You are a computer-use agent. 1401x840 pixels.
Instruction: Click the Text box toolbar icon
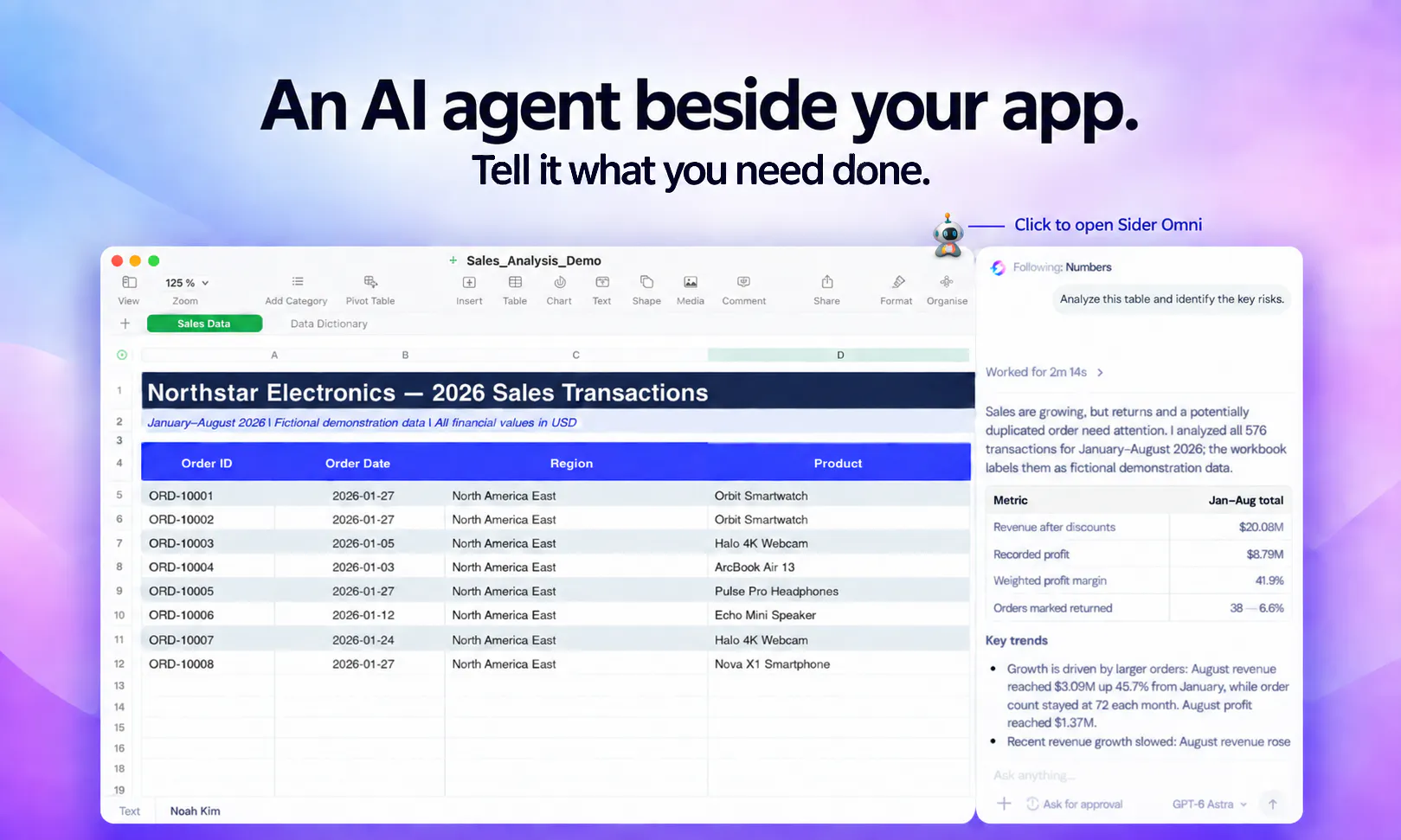pos(602,282)
